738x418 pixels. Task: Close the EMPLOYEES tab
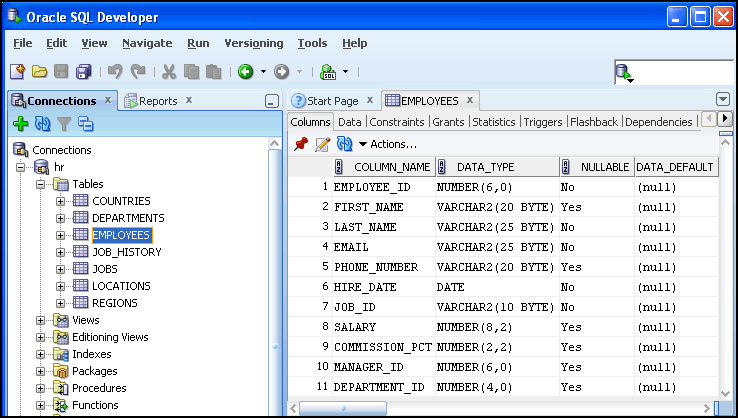(x=470, y=100)
